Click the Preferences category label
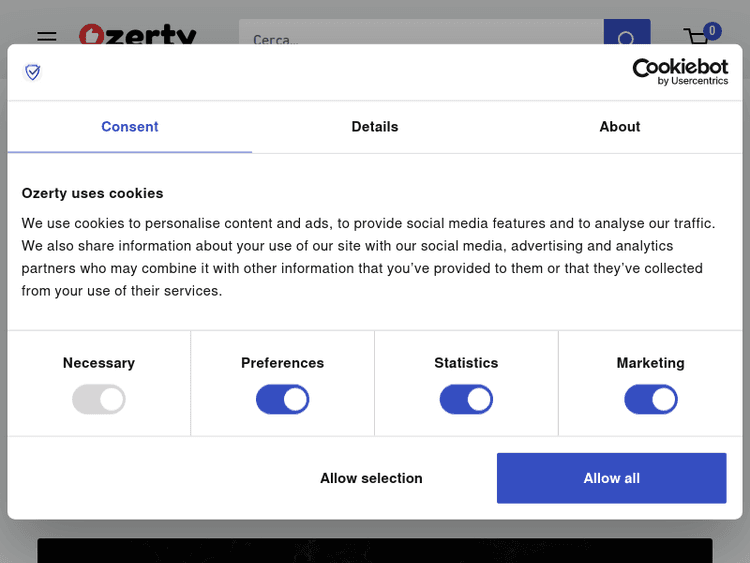The width and height of the screenshot is (750, 563). [x=283, y=363]
